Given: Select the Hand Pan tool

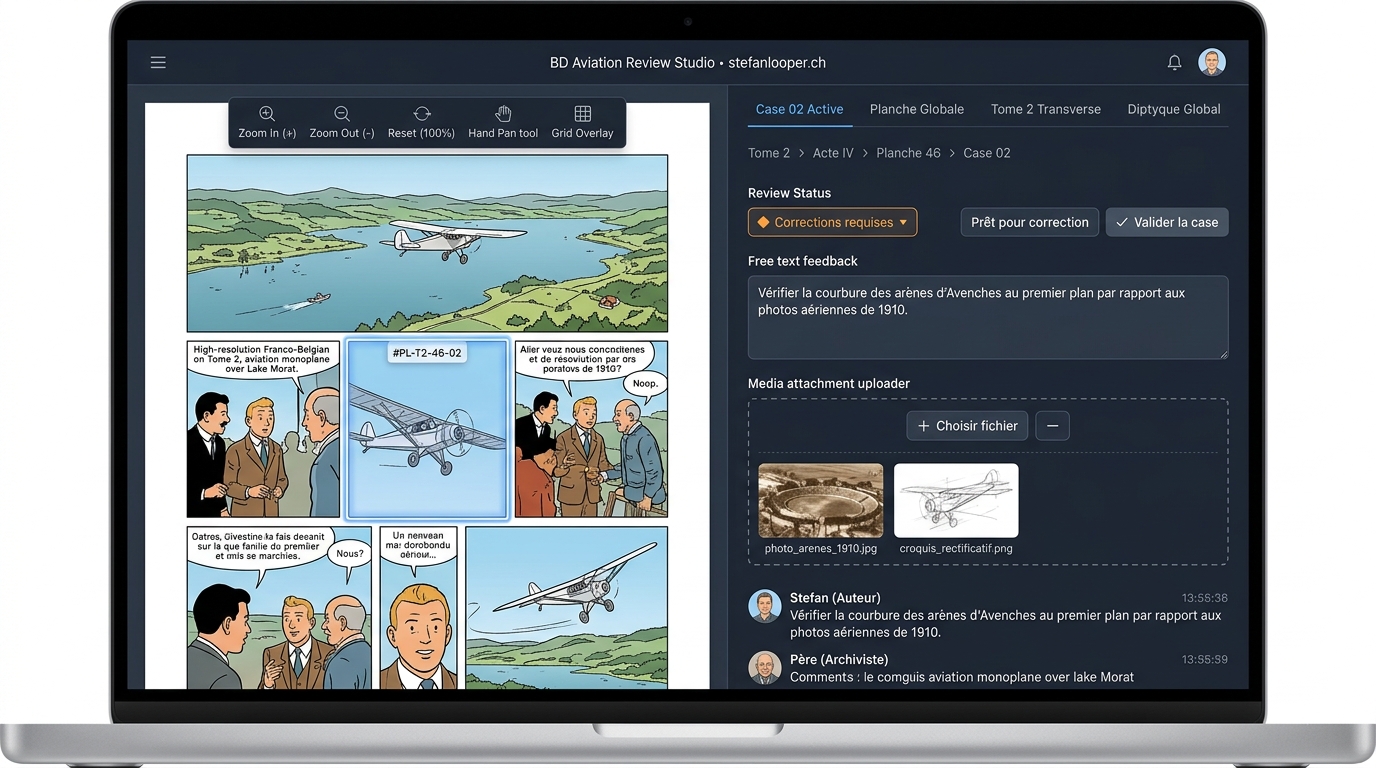Looking at the screenshot, I should [503, 122].
